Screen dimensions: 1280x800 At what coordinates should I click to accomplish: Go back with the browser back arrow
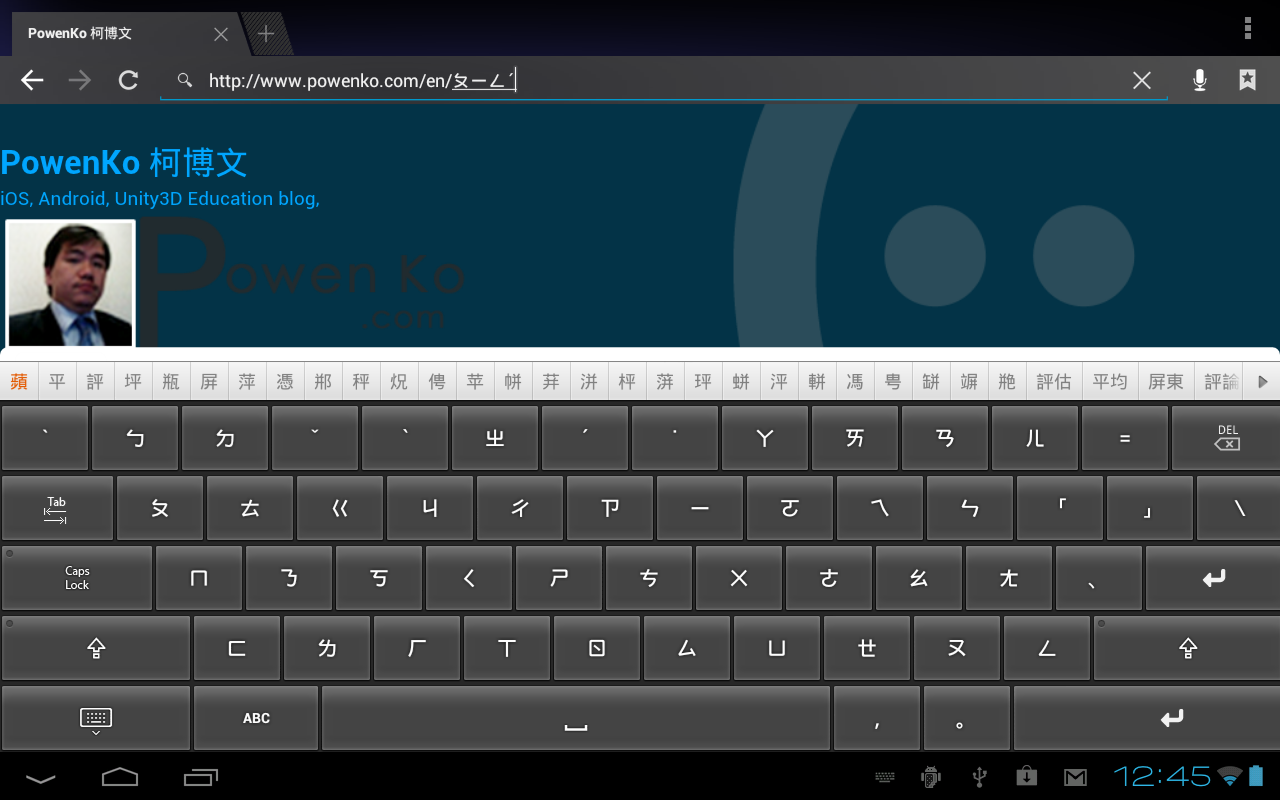click(x=32, y=81)
